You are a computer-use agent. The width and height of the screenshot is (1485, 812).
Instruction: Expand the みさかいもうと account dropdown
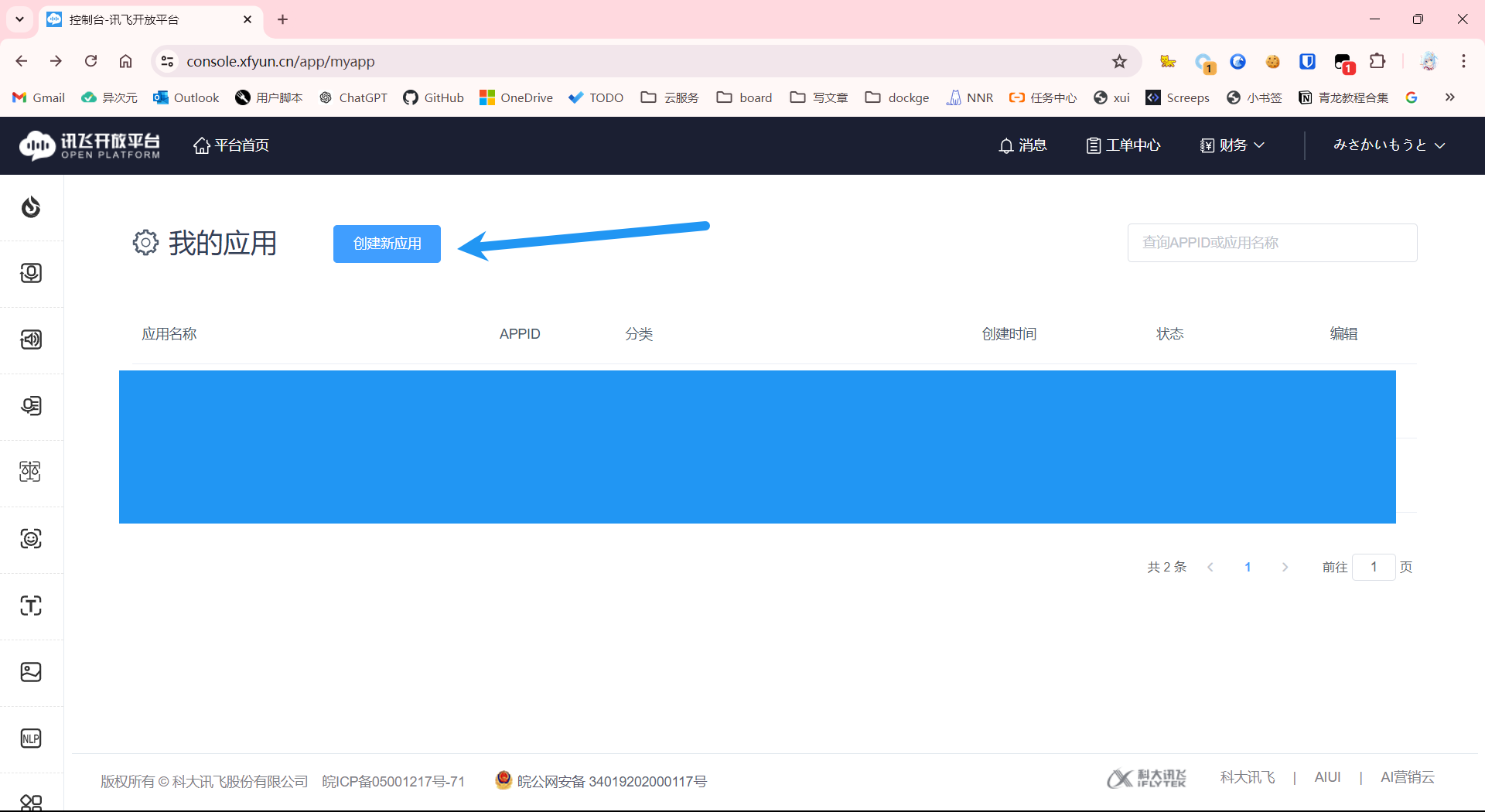1388,145
